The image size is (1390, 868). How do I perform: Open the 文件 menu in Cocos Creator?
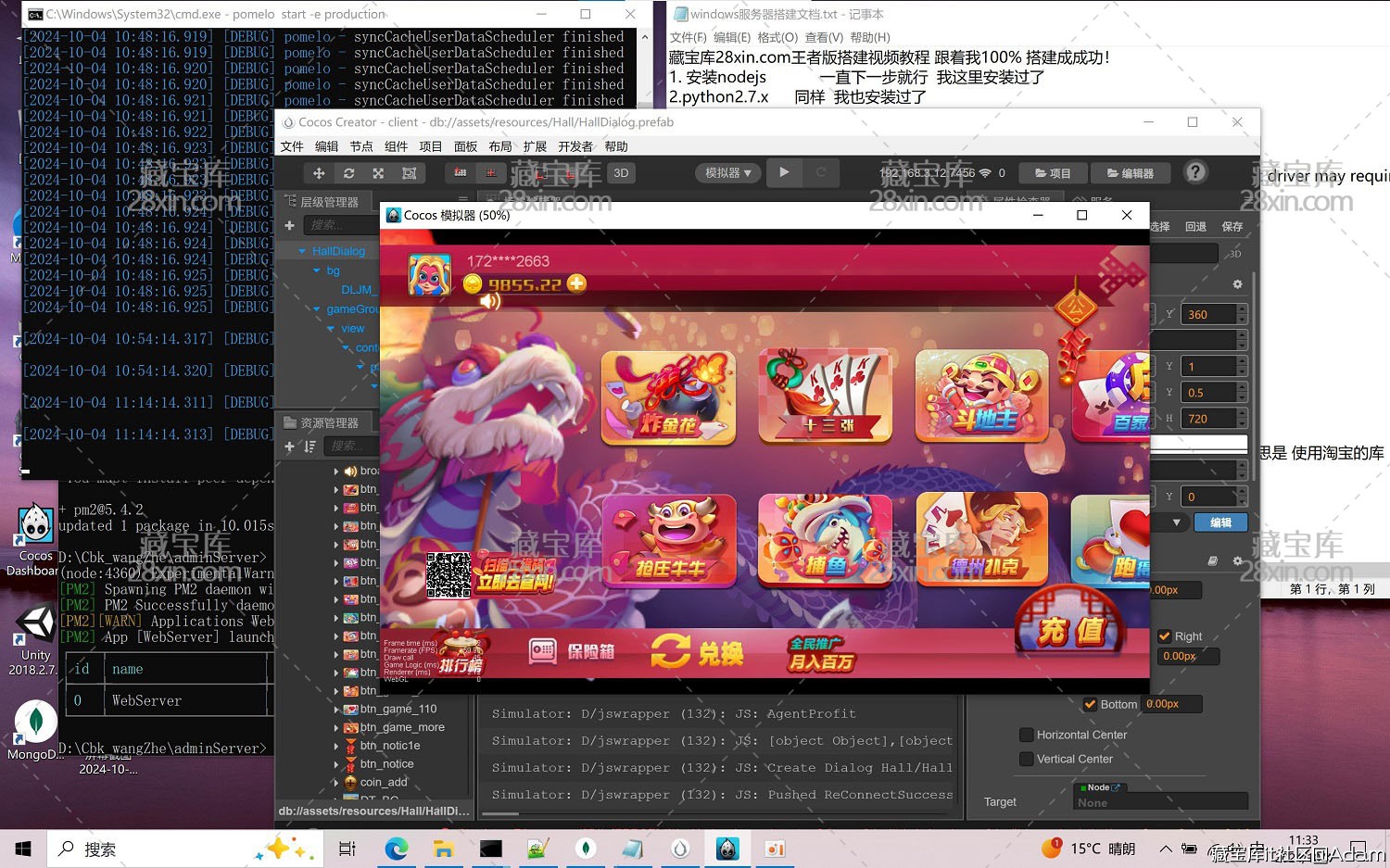pos(291,145)
